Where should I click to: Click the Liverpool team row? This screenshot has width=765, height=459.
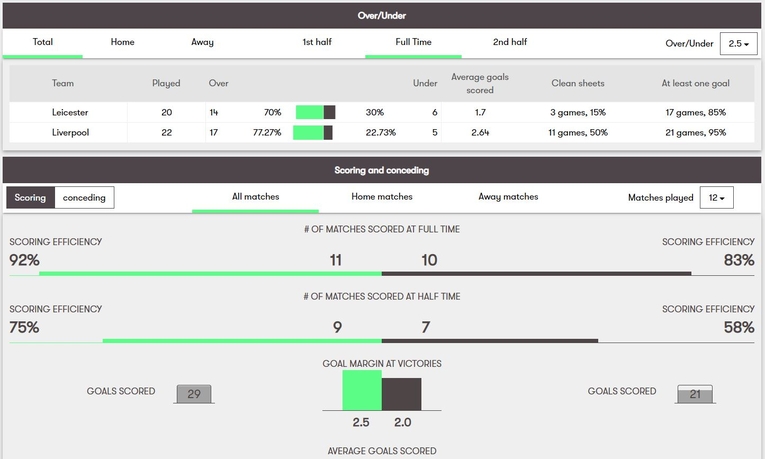pyautogui.click(x=70, y=133)
